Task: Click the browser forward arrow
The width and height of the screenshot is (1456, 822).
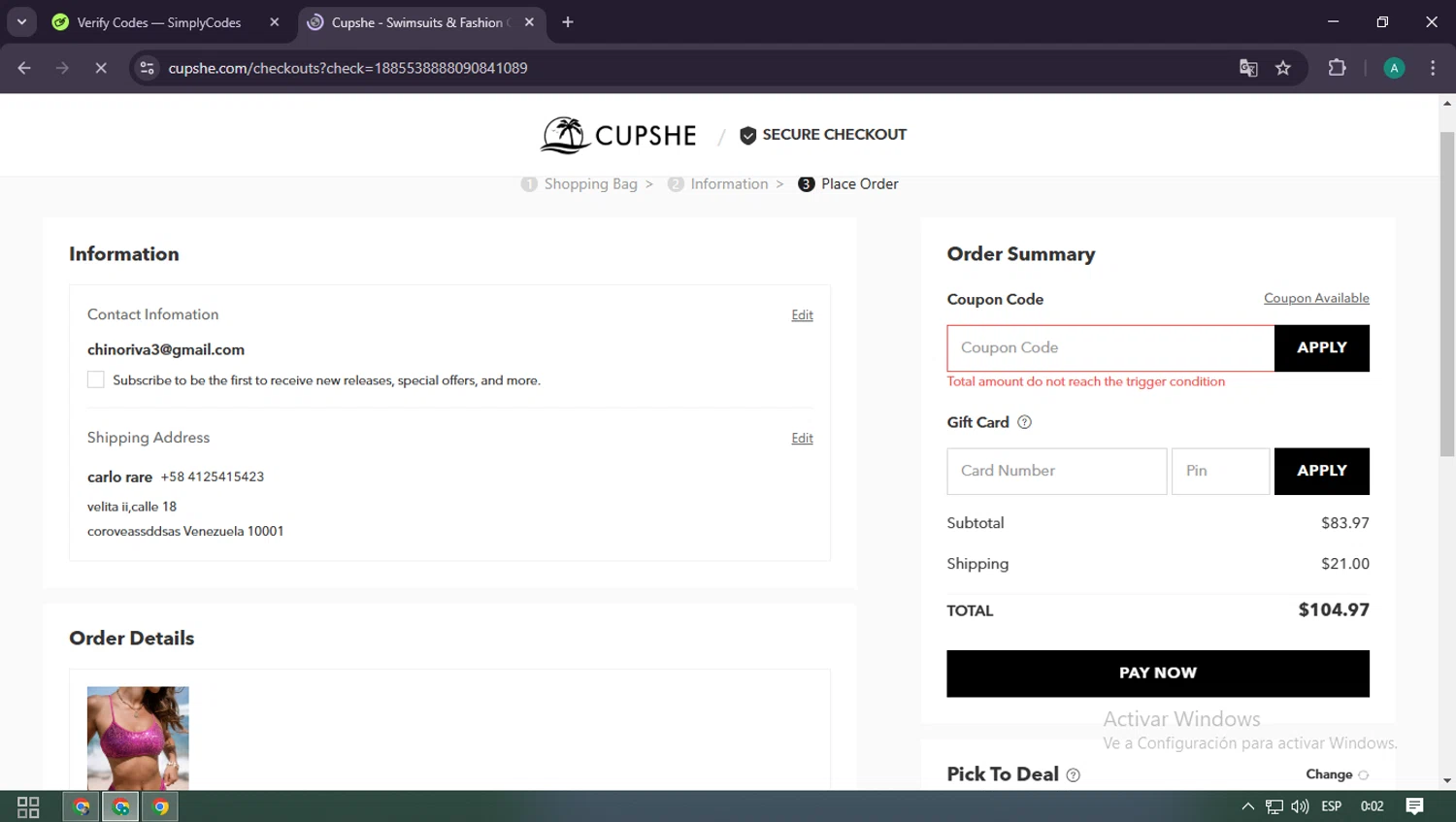Action: pos(62,68)
